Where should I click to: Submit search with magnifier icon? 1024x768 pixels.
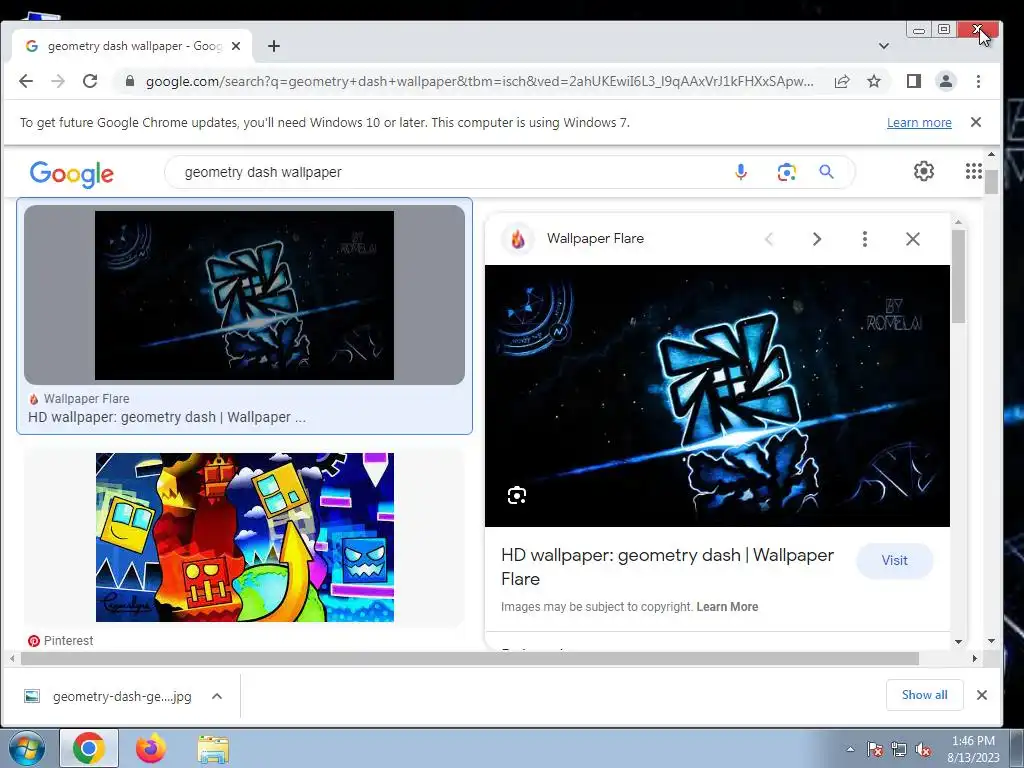coord(826,172)
